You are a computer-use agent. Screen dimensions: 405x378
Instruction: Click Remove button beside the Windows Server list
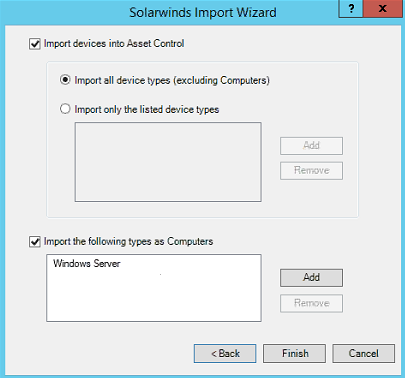tap(311, 303)
